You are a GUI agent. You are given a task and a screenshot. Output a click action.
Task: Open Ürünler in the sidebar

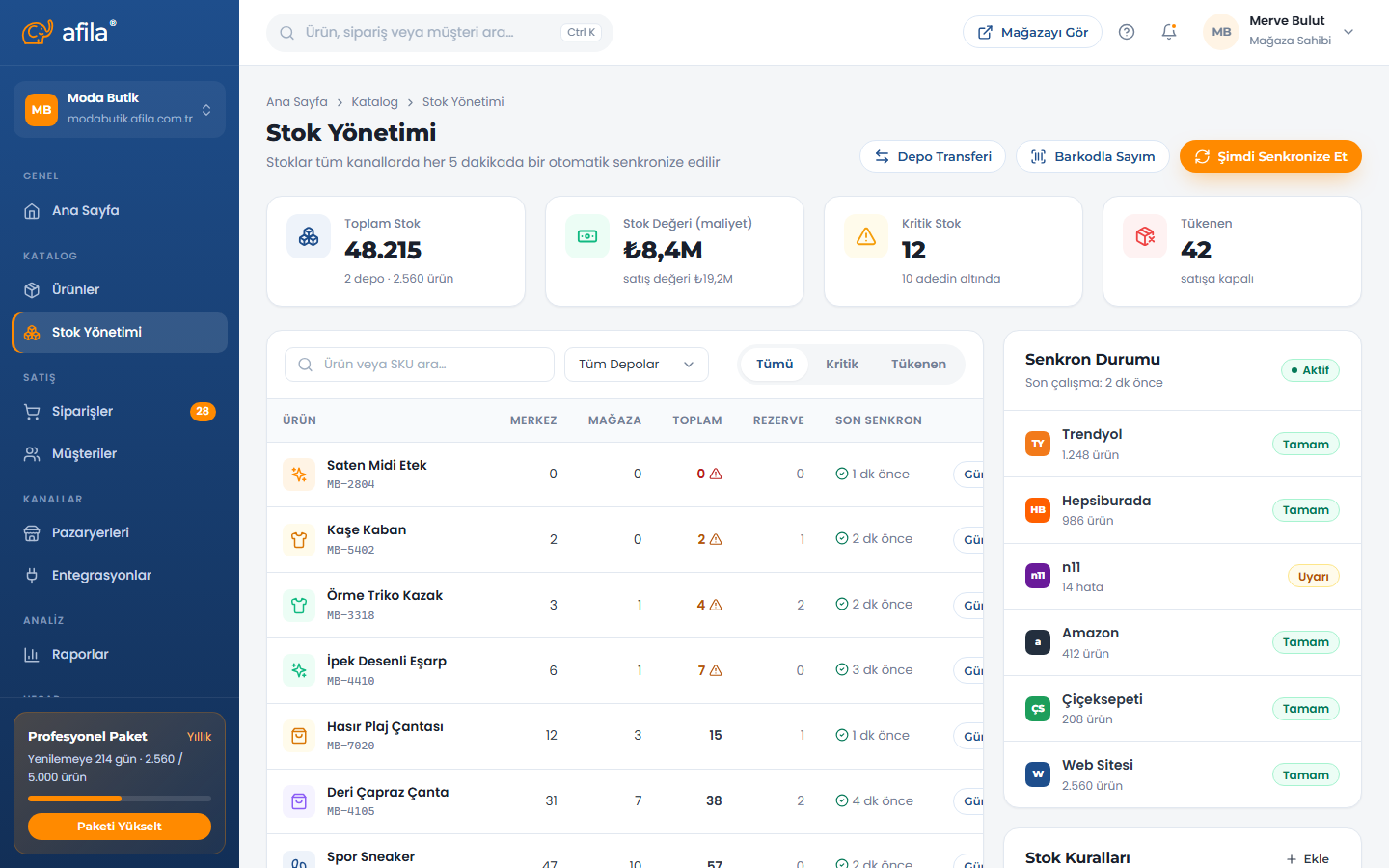tap(120, 290)
